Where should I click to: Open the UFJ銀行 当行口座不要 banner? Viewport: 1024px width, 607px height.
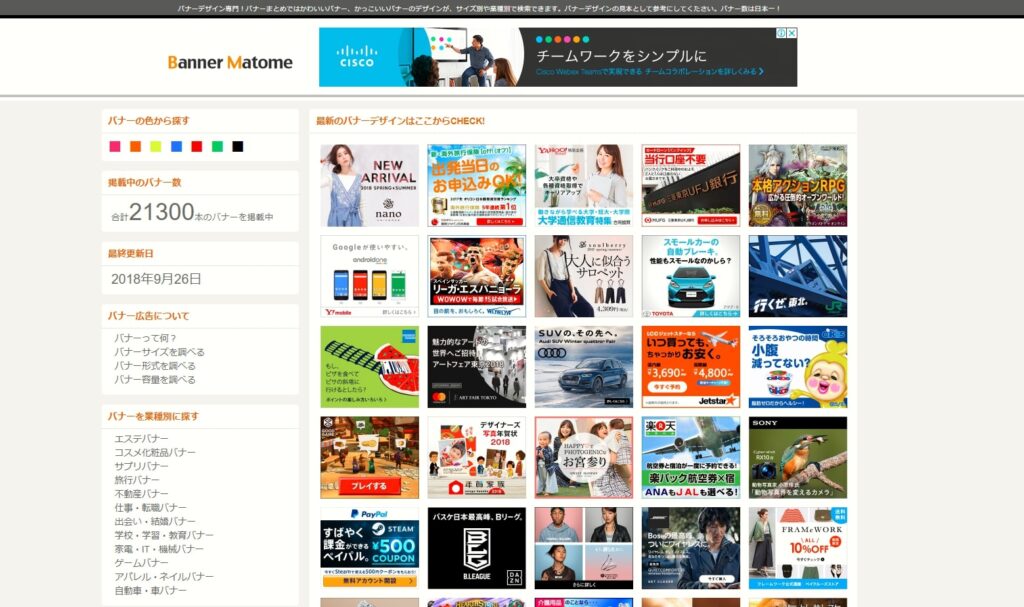pyautogui.click(x=691, y=186)
